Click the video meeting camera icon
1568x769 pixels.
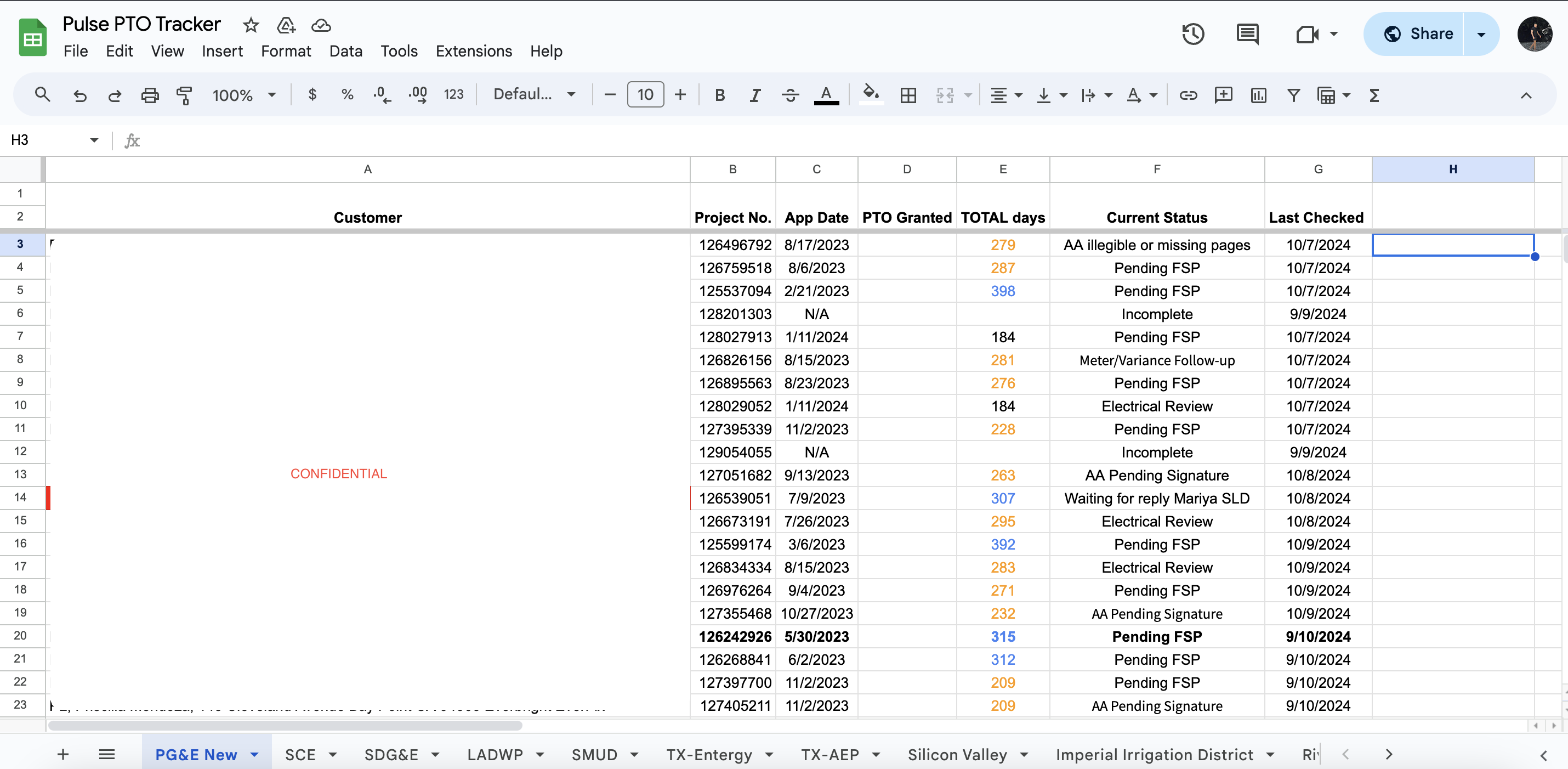[x=1307, y=33]
